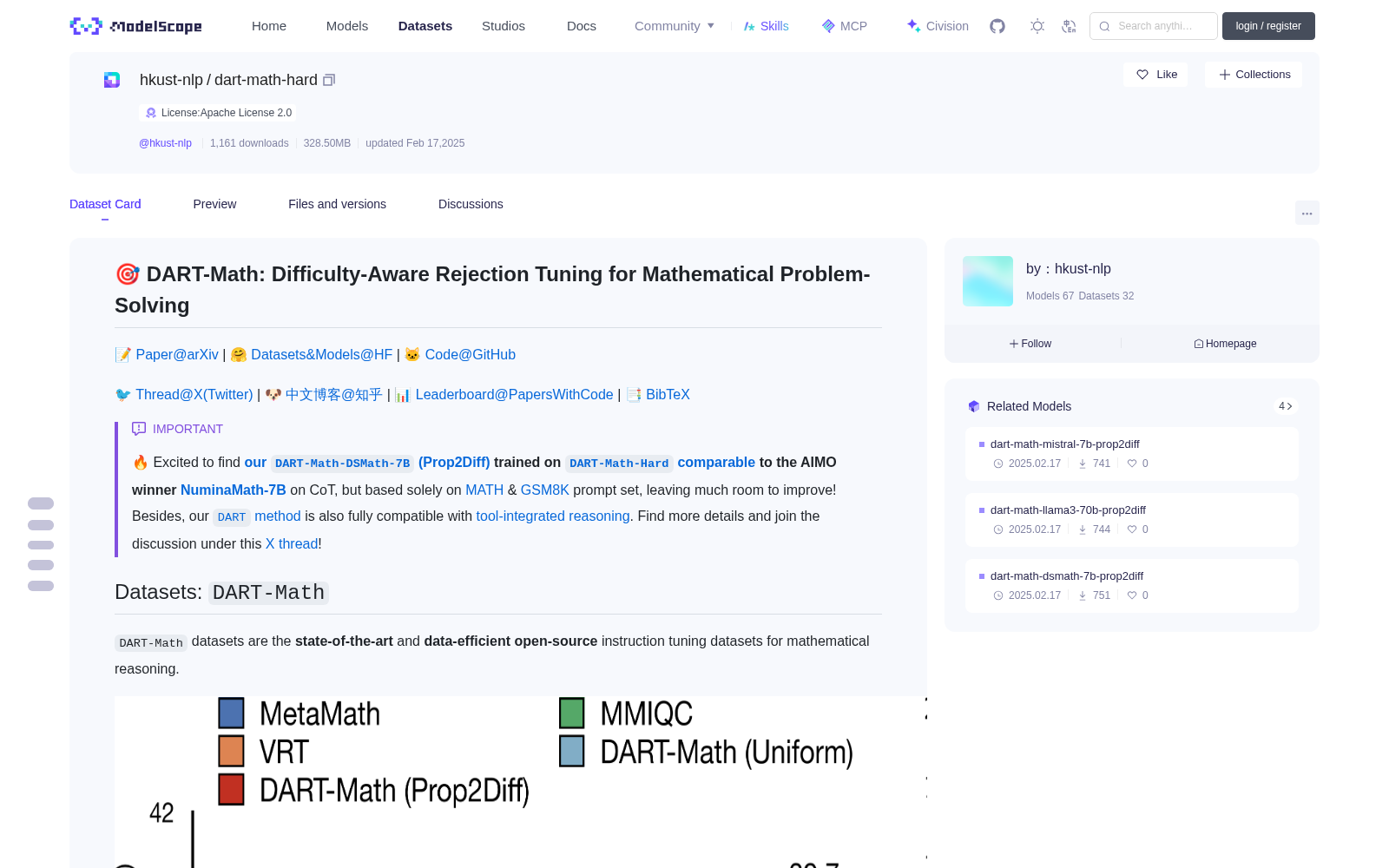Click the Related Models cube icon
Viewport: 1389px width, 868px height.
(974, 406)
